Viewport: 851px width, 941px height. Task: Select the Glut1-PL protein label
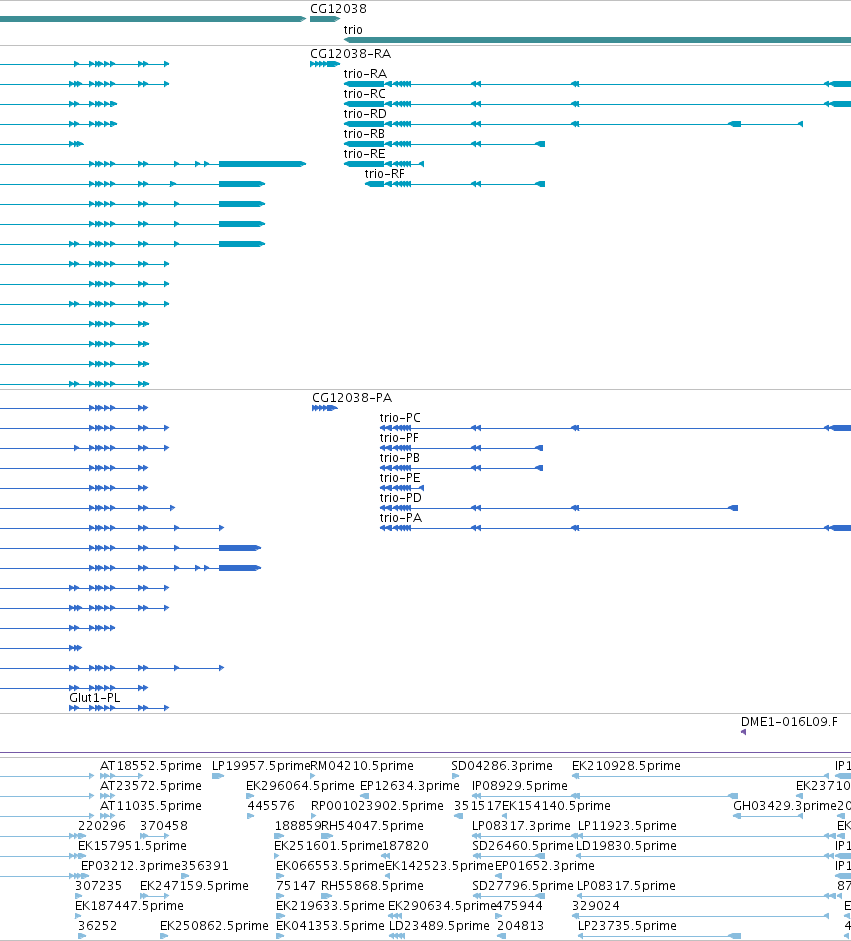[x=94, y=697]
